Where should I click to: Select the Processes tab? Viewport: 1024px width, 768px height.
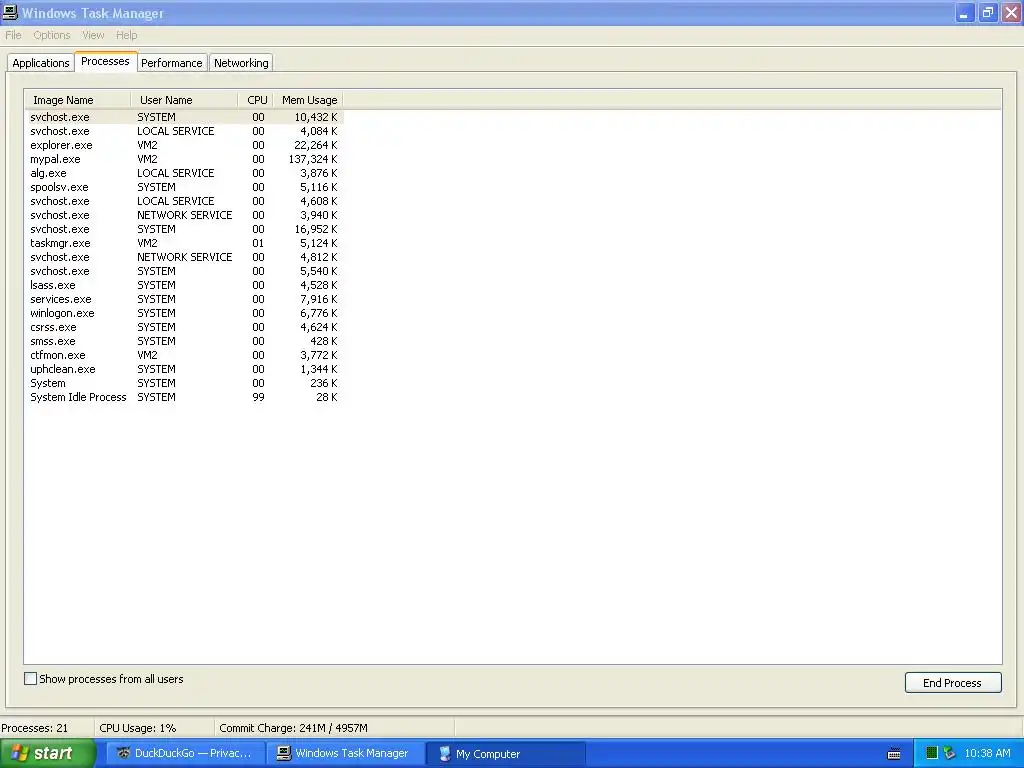(105, 61)
